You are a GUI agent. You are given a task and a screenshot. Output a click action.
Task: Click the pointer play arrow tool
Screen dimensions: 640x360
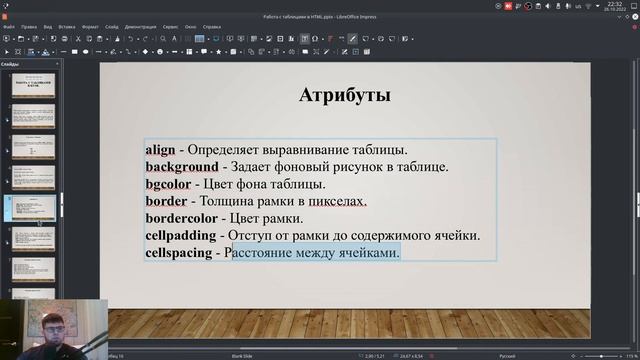pyautogui.click(x=7, y=52)
